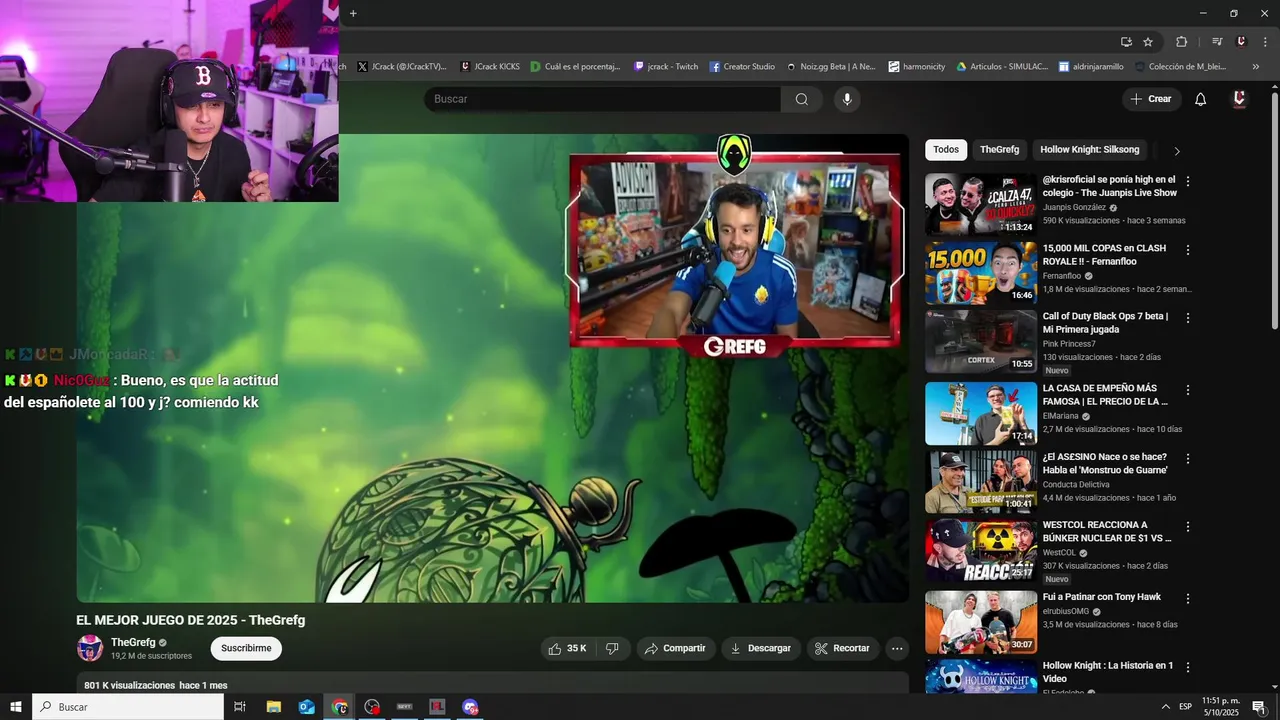Open options for La Casa de Empeño video

1188,389
